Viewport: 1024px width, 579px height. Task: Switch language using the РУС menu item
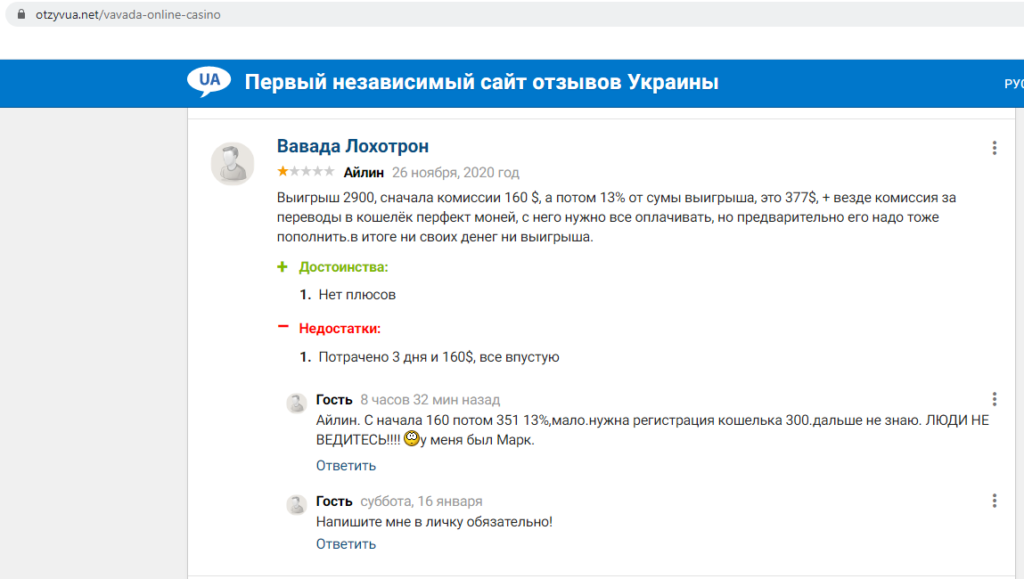click(1012, 83)
